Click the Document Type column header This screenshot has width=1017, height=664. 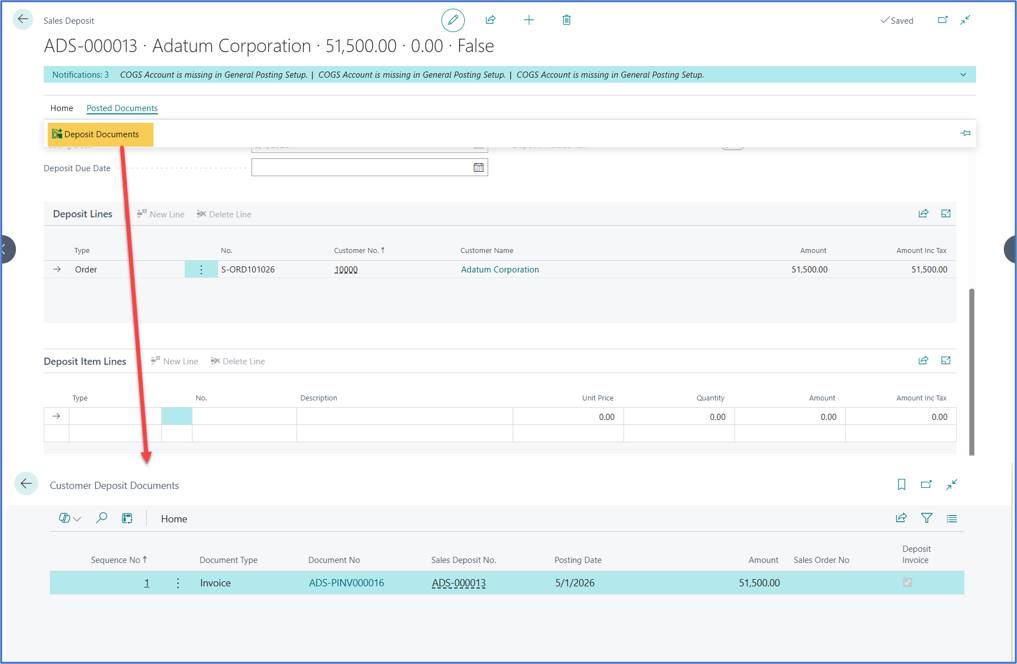tap(228, 560)
